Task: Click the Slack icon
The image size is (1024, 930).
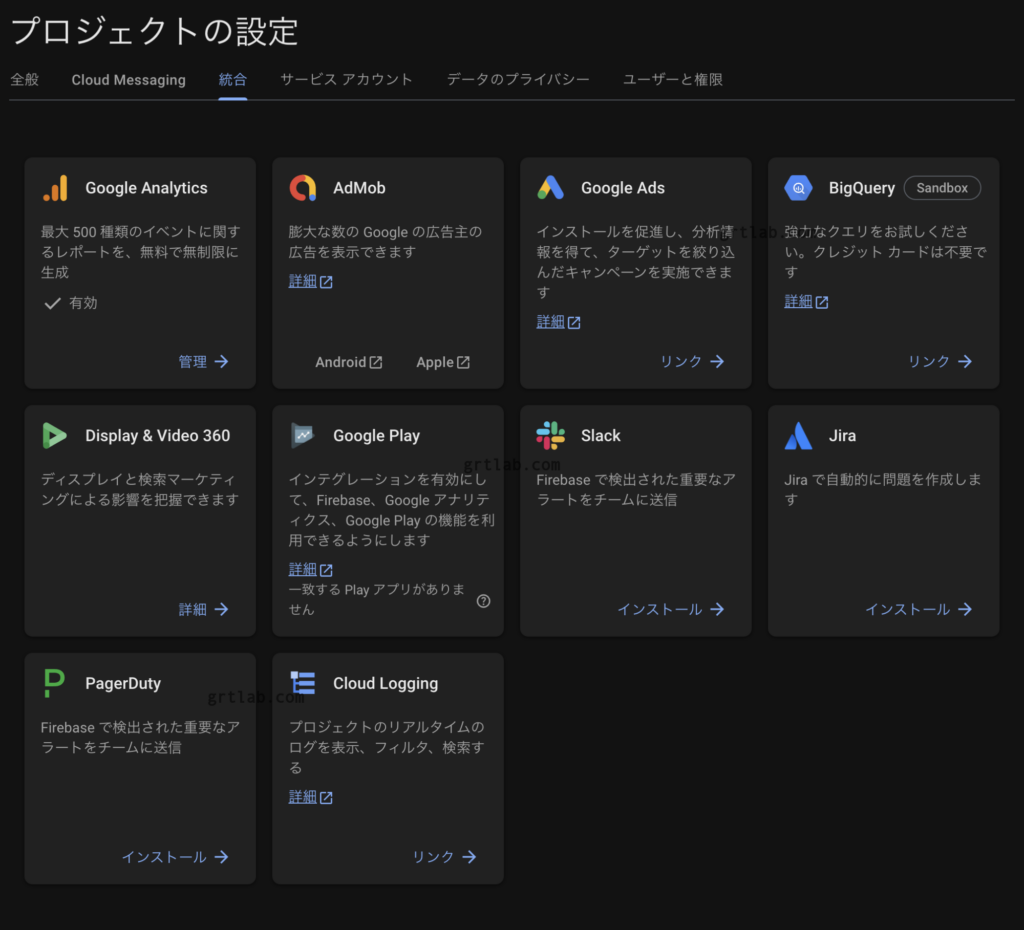Action: coord(551,435)
